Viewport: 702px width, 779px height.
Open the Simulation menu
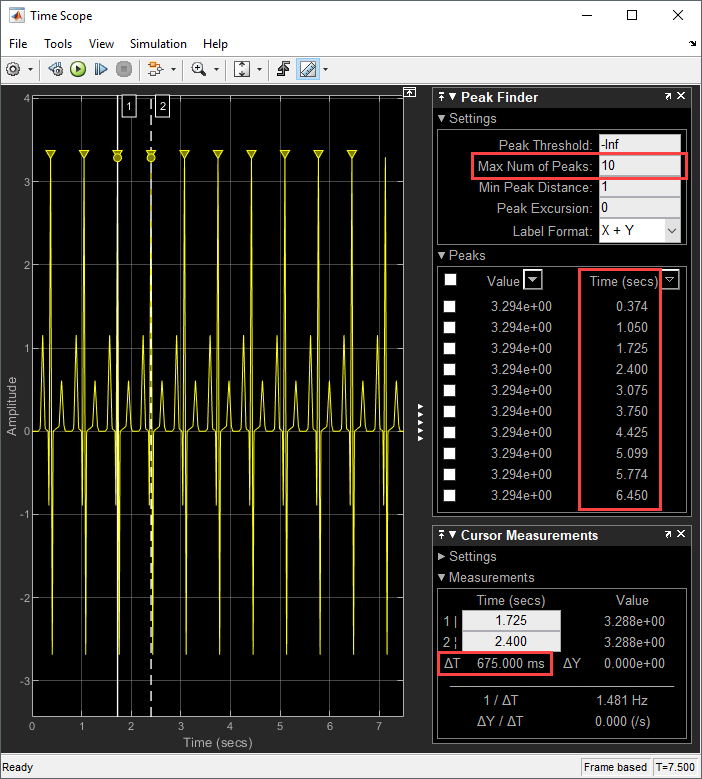pos(158,44)
